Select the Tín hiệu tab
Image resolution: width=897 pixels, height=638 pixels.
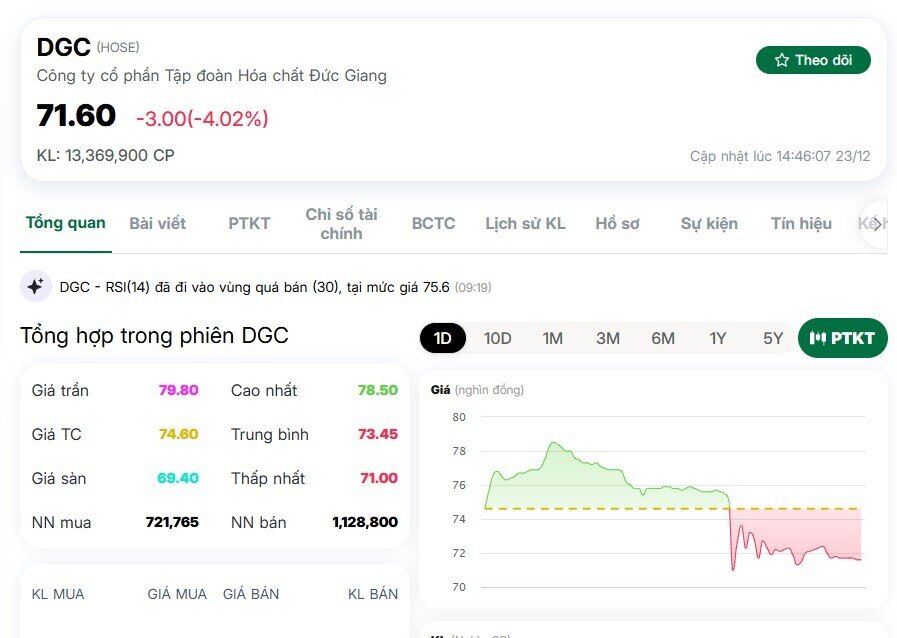799,223
